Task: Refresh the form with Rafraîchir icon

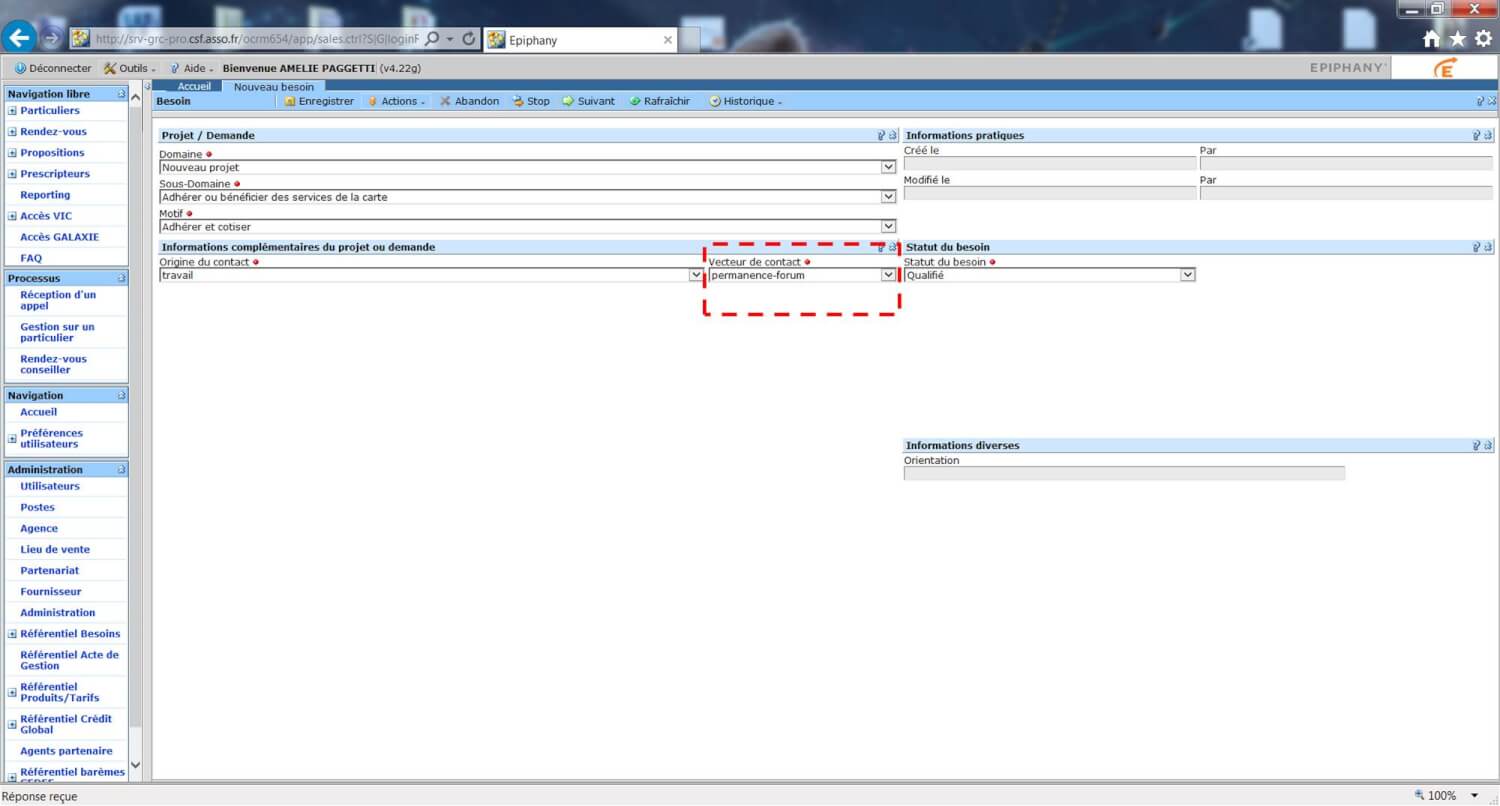Action: (634, 101)
